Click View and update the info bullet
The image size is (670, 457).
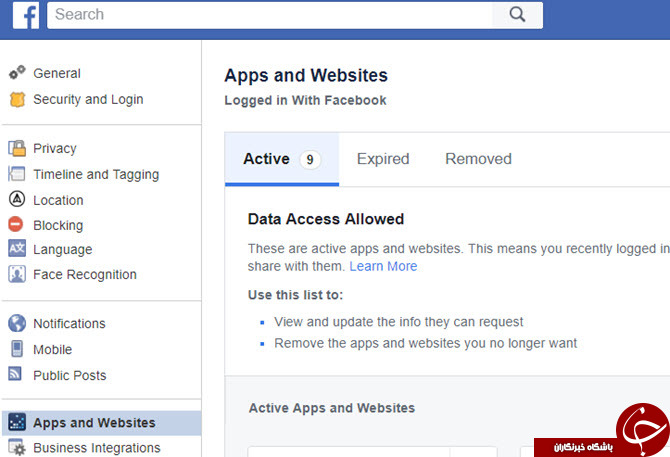pos(398,322)
